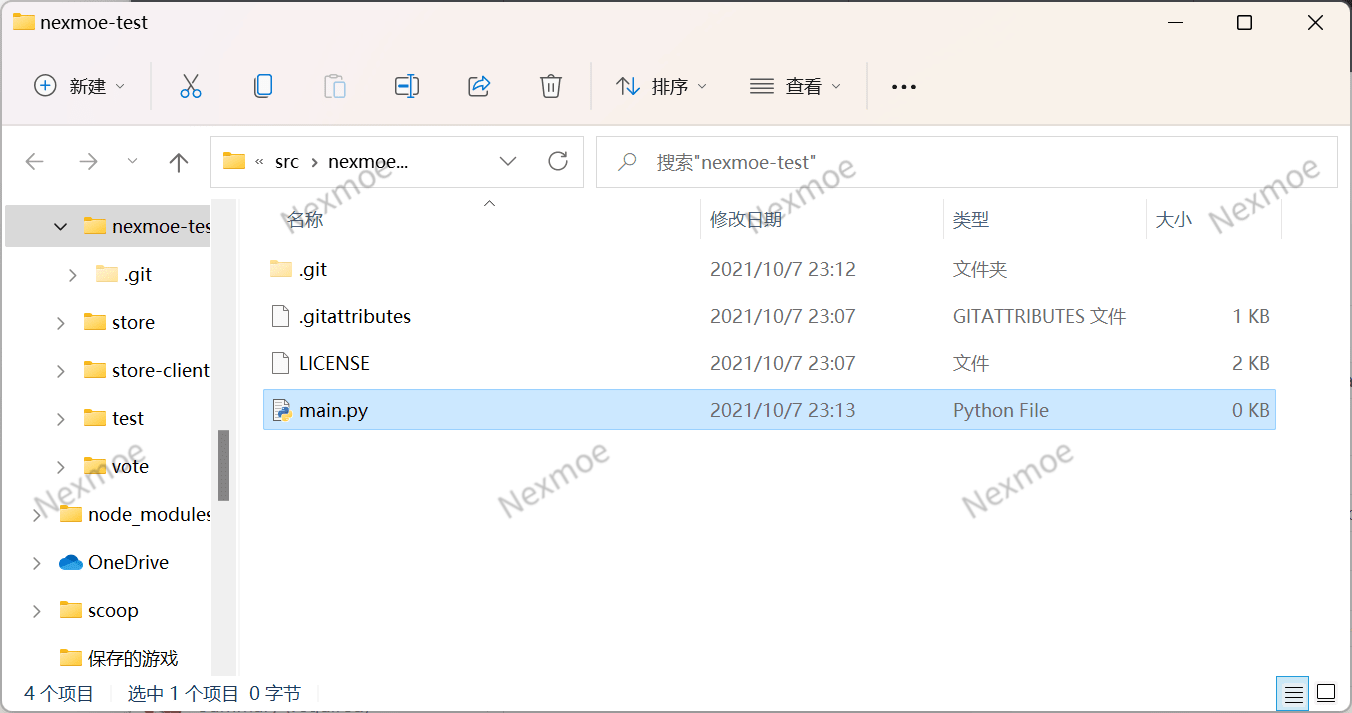Select the LICENSE file
This screenshot has height=713, width=1352.
coord(334,363)
